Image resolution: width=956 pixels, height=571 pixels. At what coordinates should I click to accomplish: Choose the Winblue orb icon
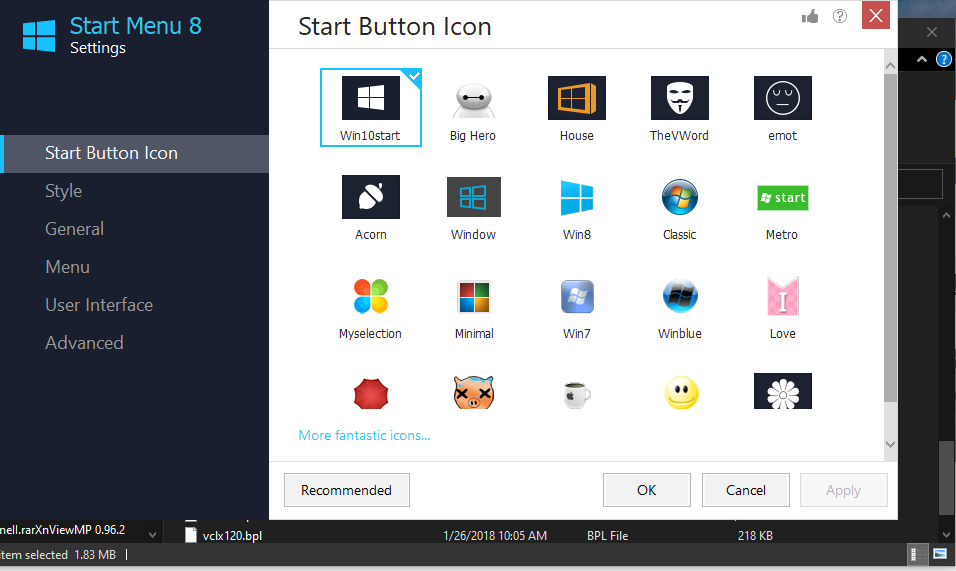pyautogui.click(x=680, y=296)
